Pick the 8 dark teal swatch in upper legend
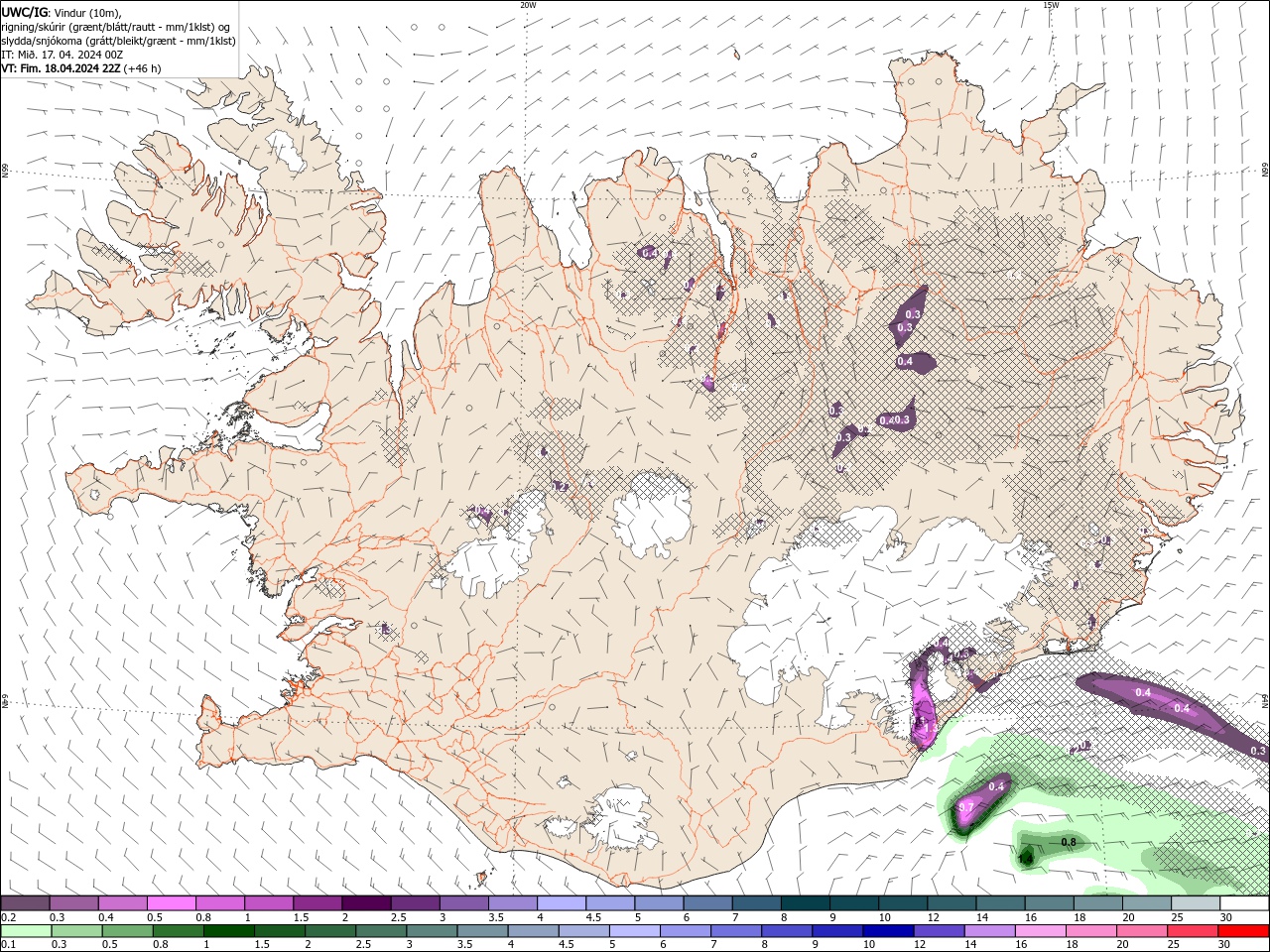This screenshot has height=952, width=1270. click(x=806, y=903)
